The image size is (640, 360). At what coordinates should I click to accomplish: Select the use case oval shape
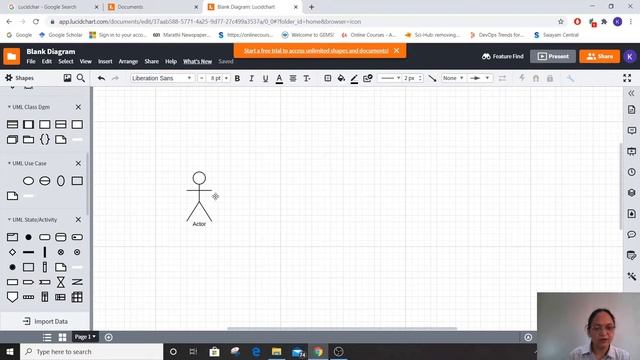tap(28, 181)
